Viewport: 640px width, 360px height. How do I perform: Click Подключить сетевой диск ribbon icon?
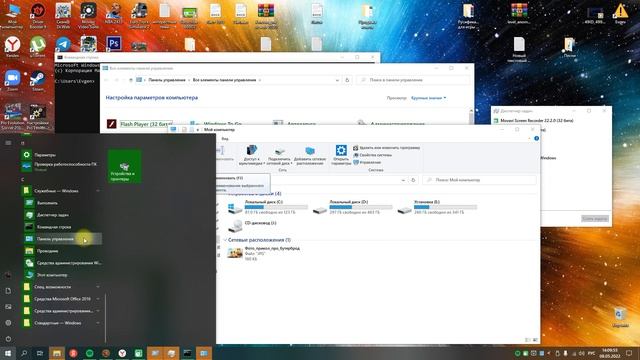pyautogui.click(x=279, y=155)
